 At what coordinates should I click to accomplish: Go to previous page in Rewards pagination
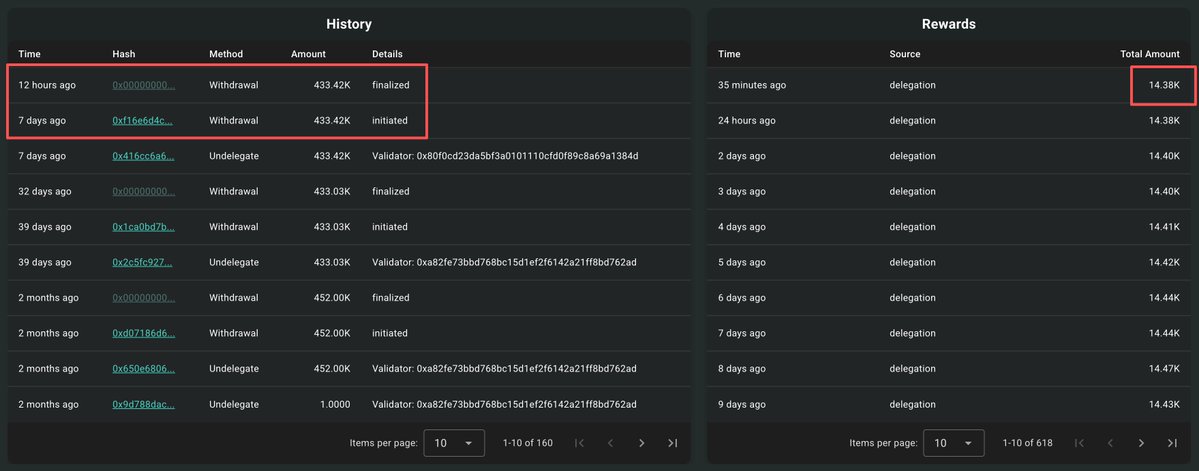(x=1110, y=443)
